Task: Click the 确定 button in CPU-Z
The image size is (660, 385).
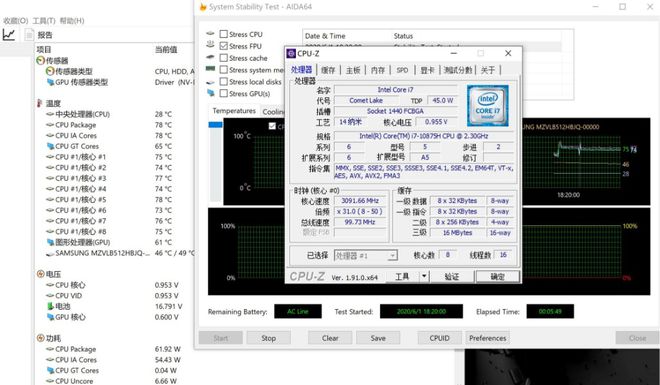Action: pyautogui.click(x=498, y=276)
